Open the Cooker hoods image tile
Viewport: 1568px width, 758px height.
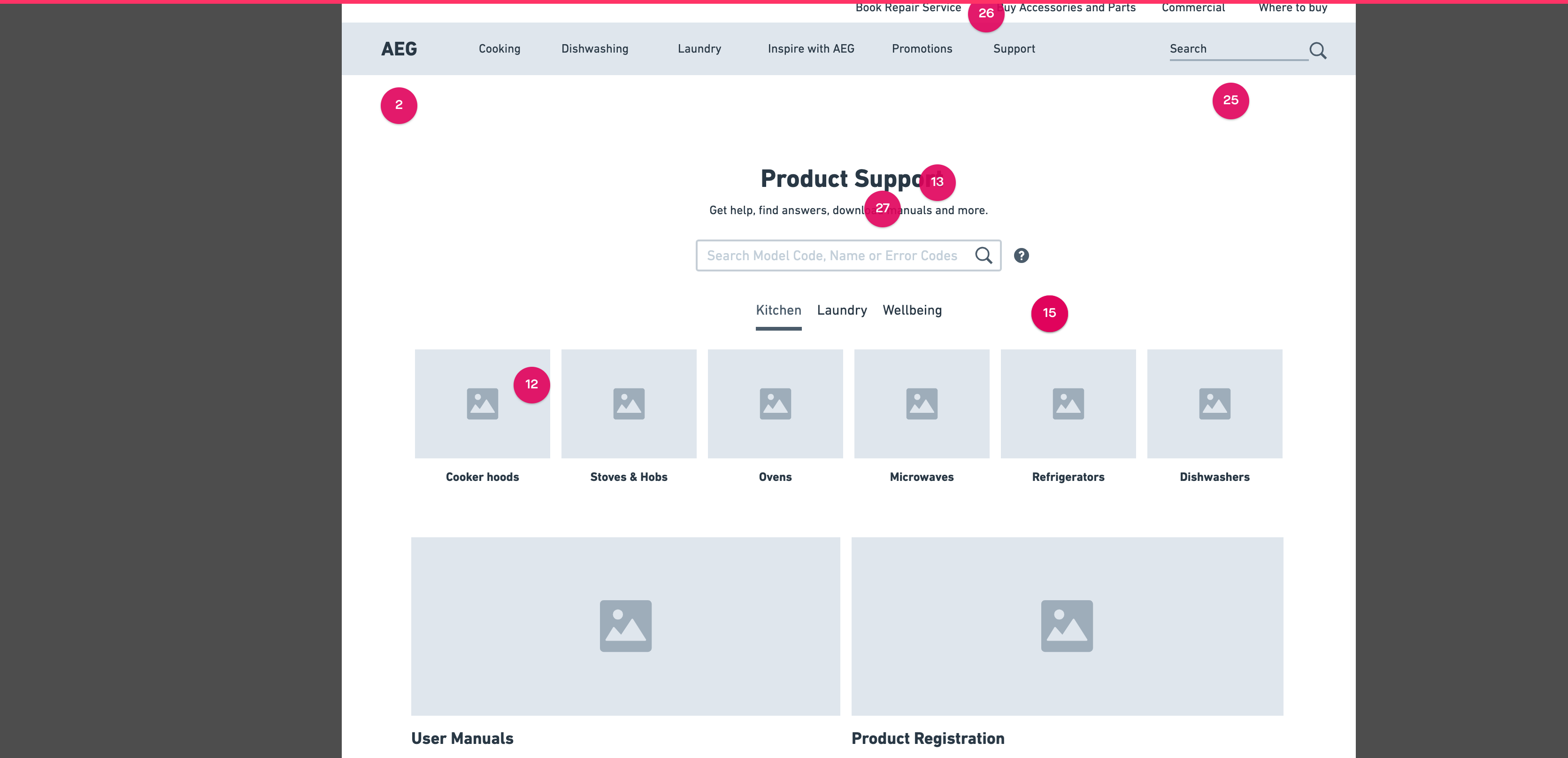482,403
